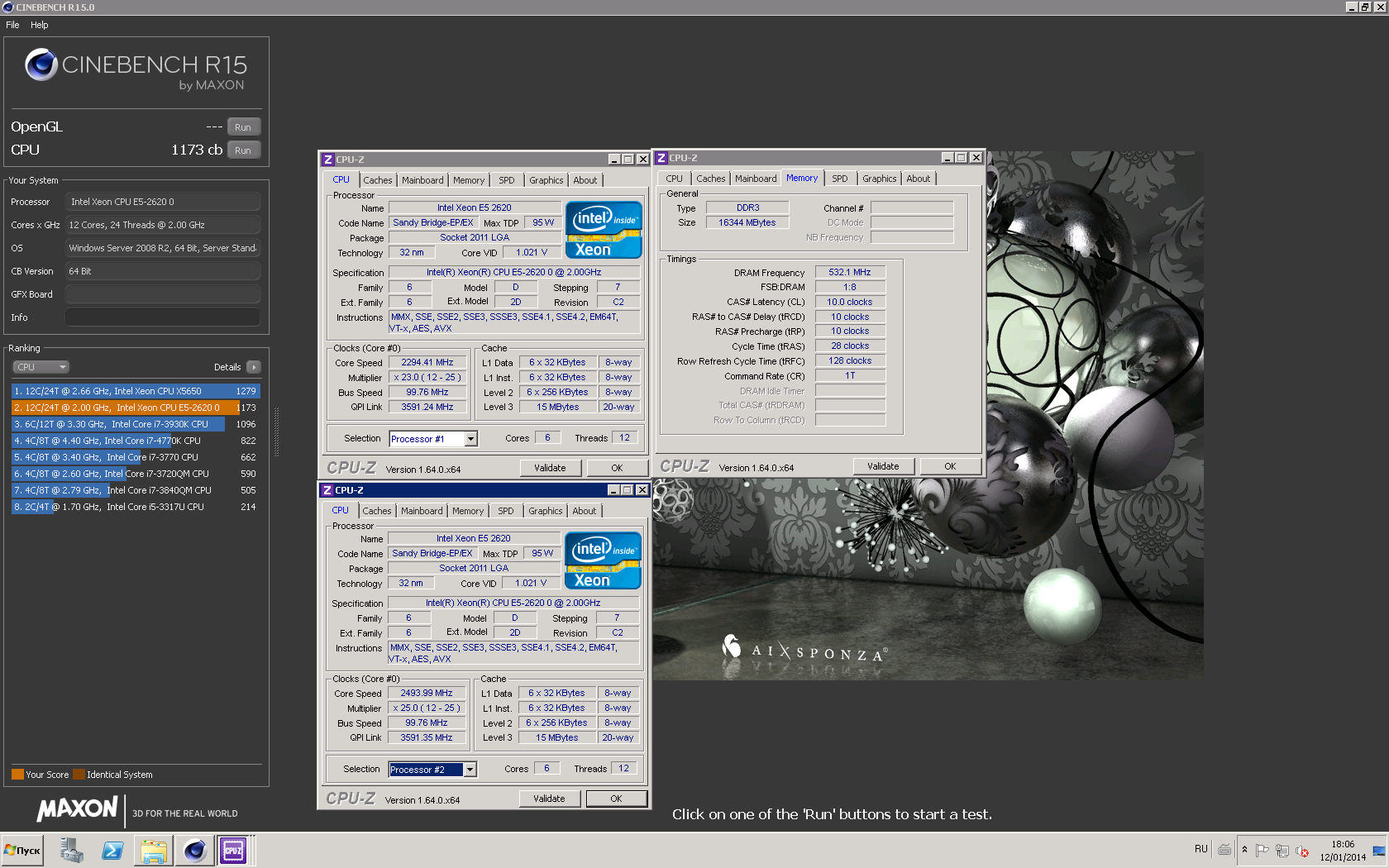The image size is (1389, 868).
Task: Click the RU language indicator
Action: tap(1200, 849)
